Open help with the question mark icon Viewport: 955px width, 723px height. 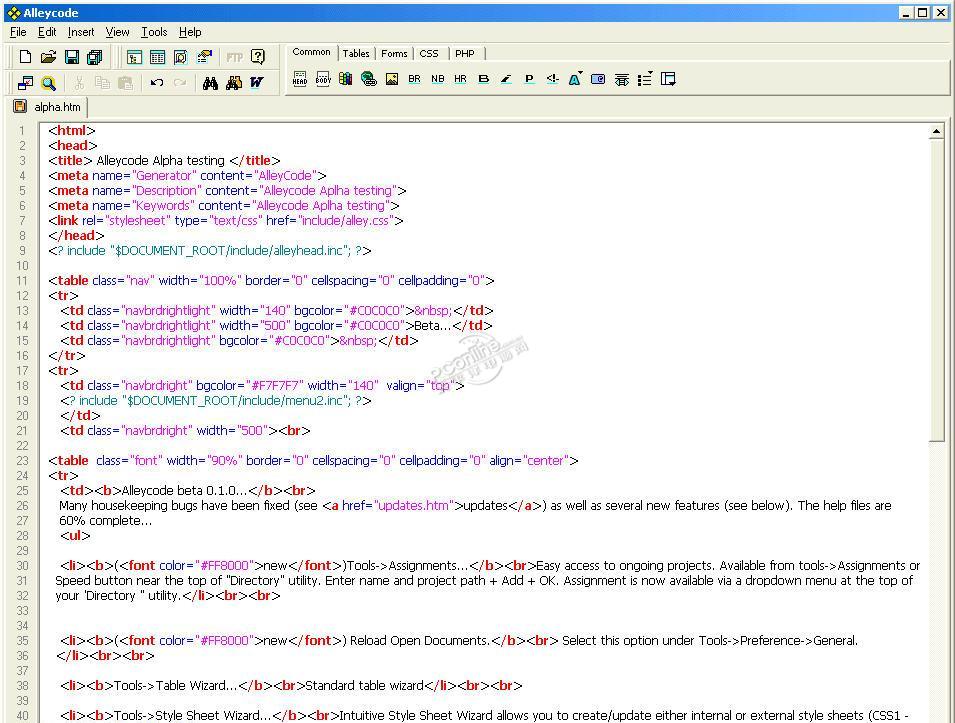pos(258,57)
